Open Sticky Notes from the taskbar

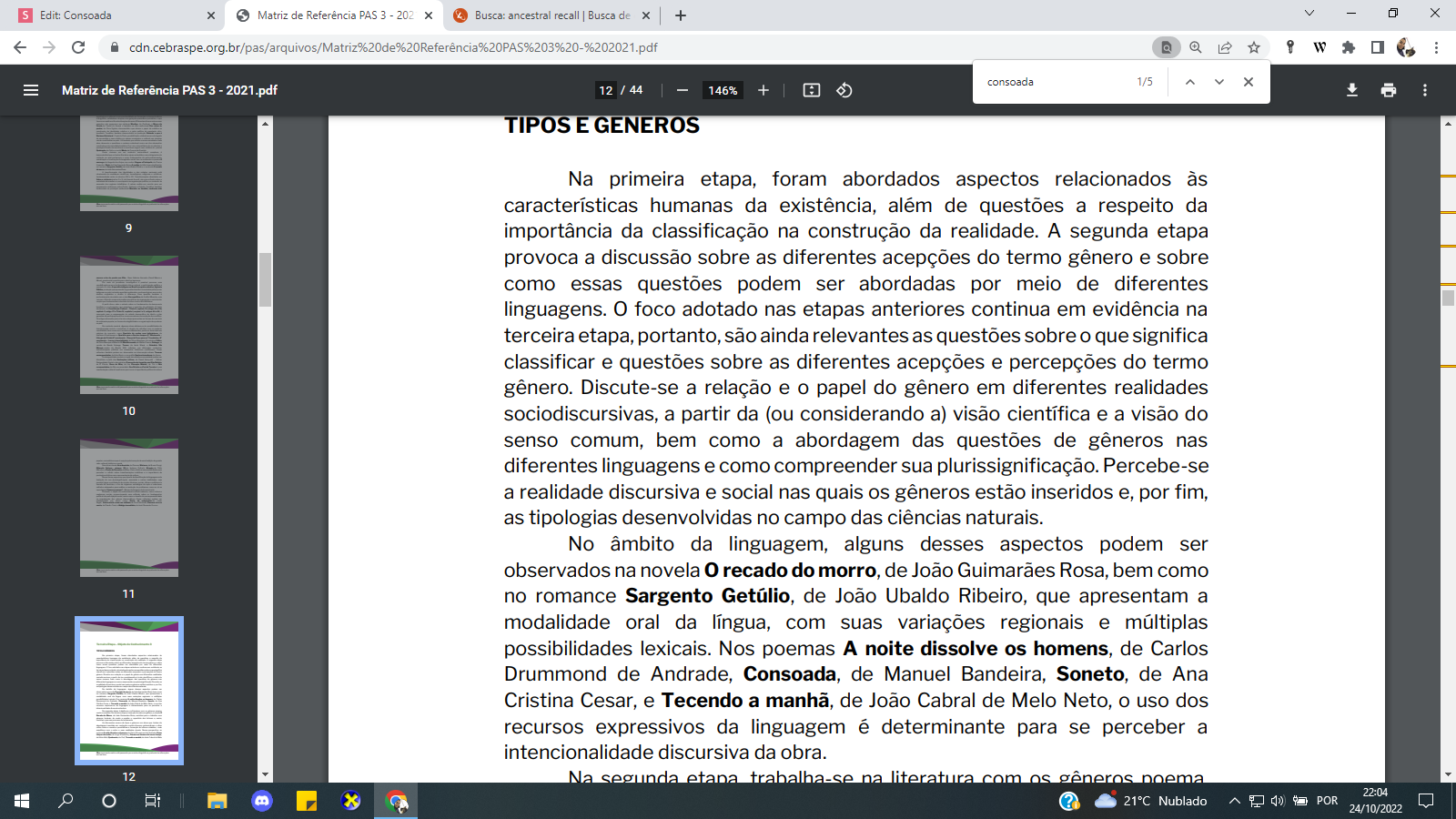tap(307, 801)
